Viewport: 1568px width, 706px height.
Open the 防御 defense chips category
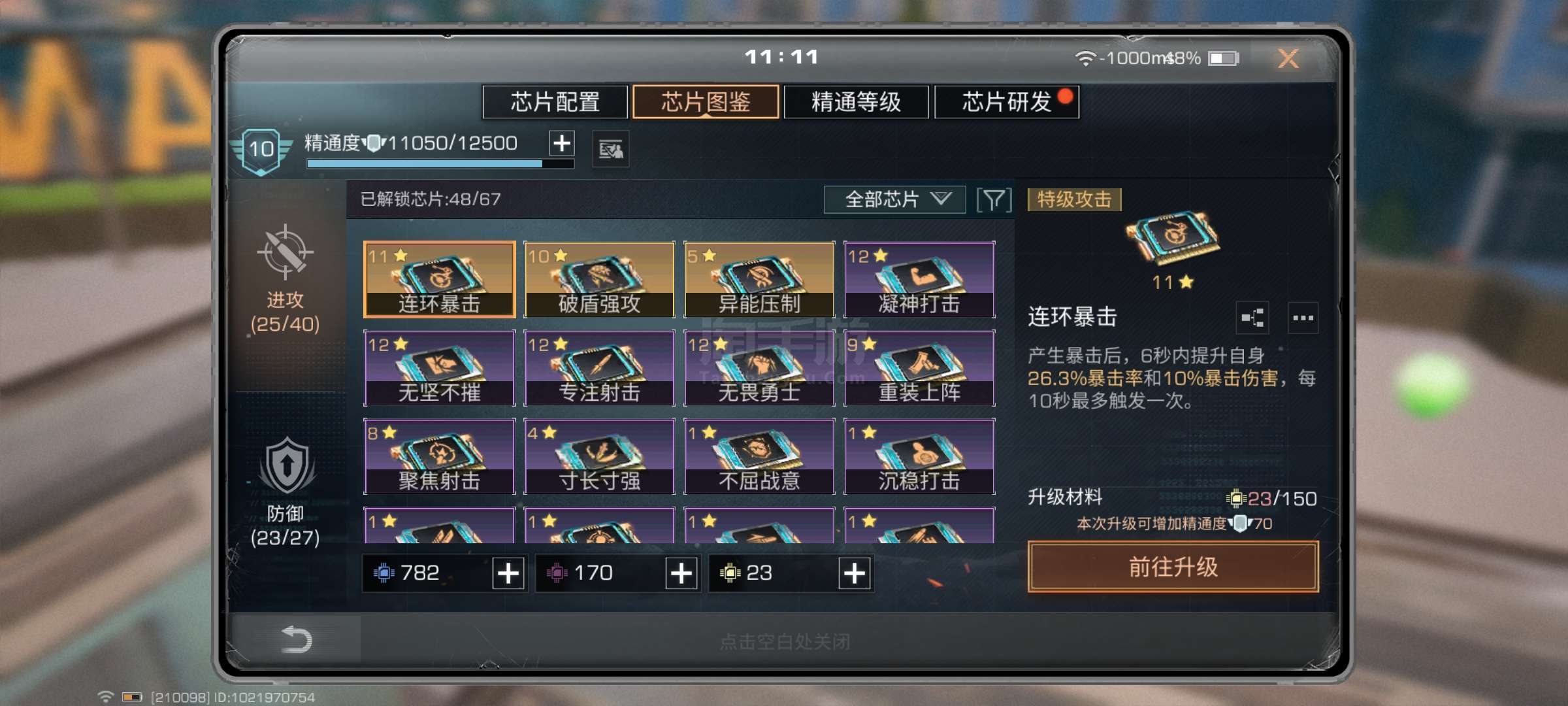[286, 493]
